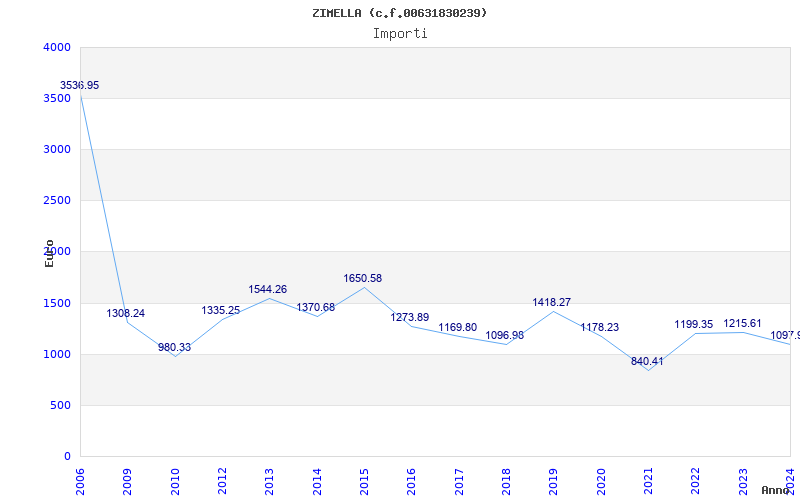Select the data label 1370.68
800x500 pixels.
[316, 307]
